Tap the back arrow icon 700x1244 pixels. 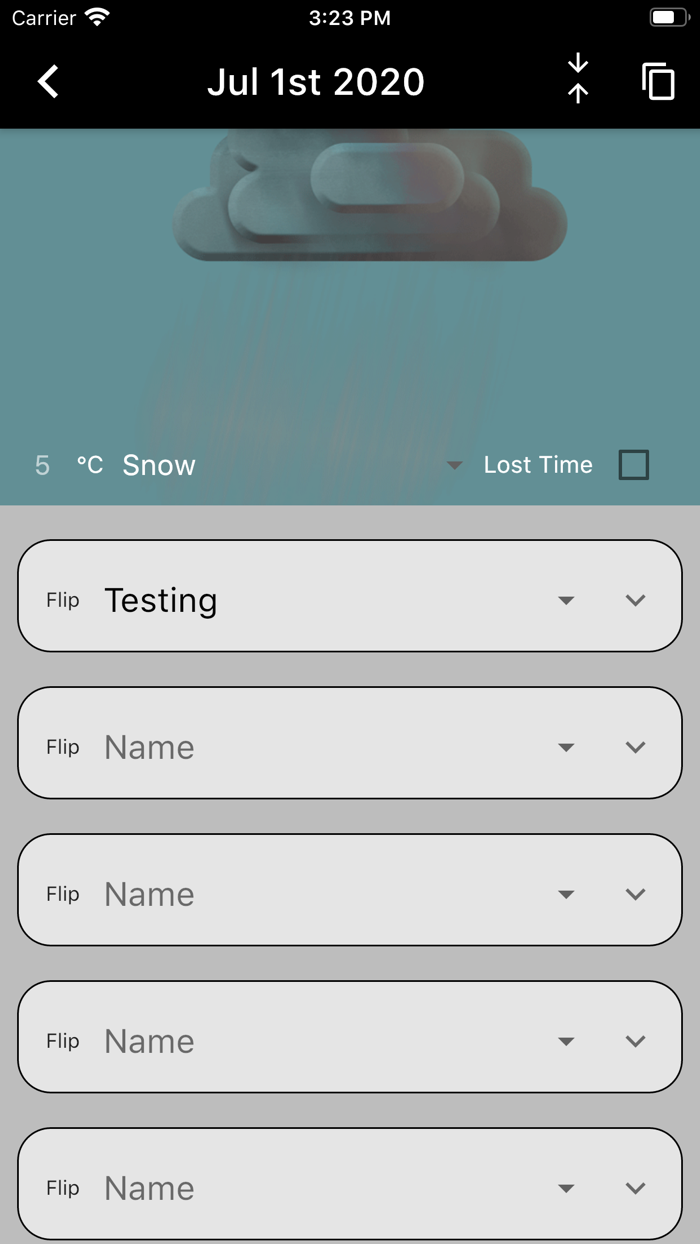(48, 82)
